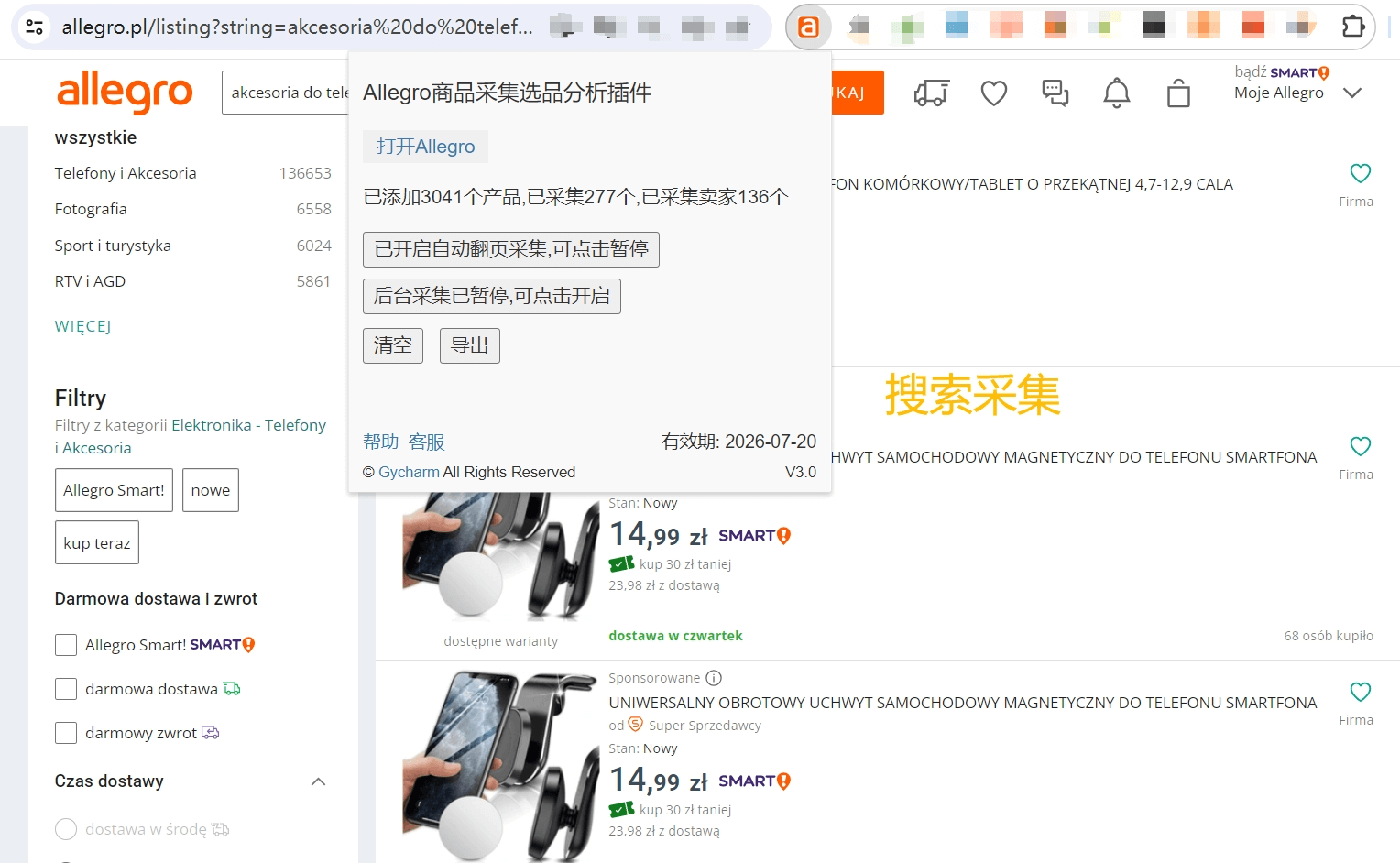Favorite the Sponsorowane magnetic holder listing

pyautogui.click(x=1361, y=692)
